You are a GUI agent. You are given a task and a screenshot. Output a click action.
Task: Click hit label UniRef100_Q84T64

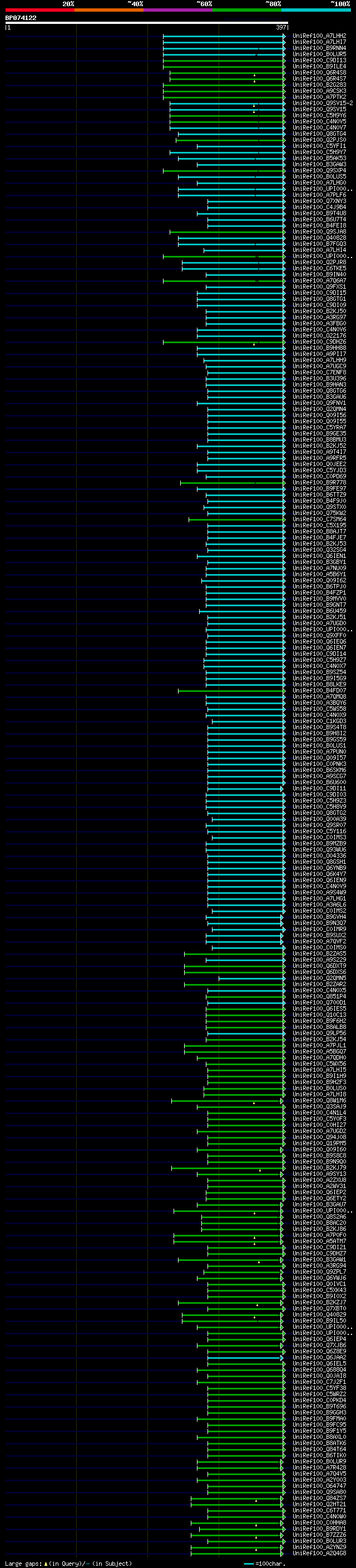(x=319, y=1450)
